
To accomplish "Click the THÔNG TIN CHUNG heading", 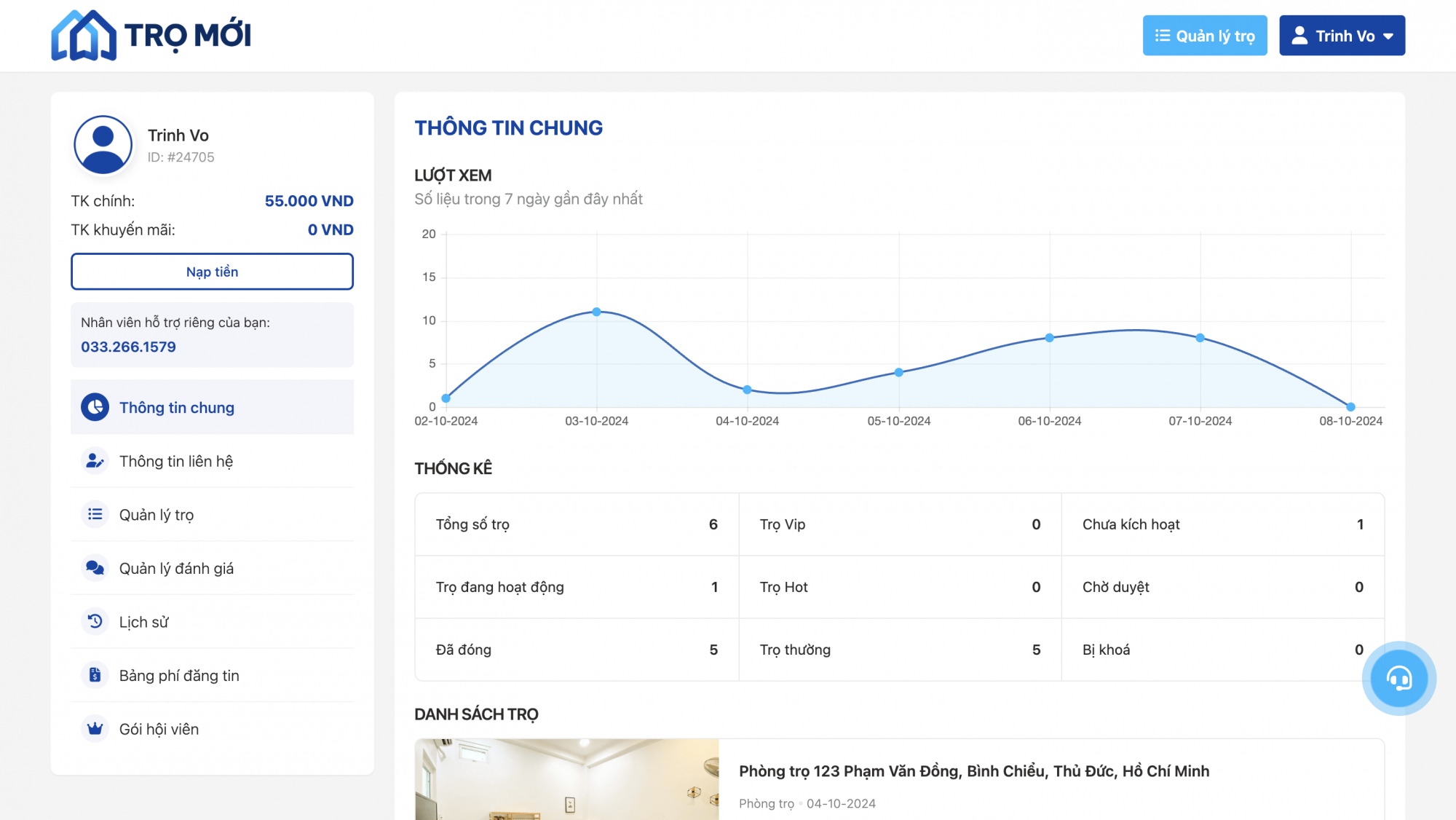I will (x=508, y=128).
